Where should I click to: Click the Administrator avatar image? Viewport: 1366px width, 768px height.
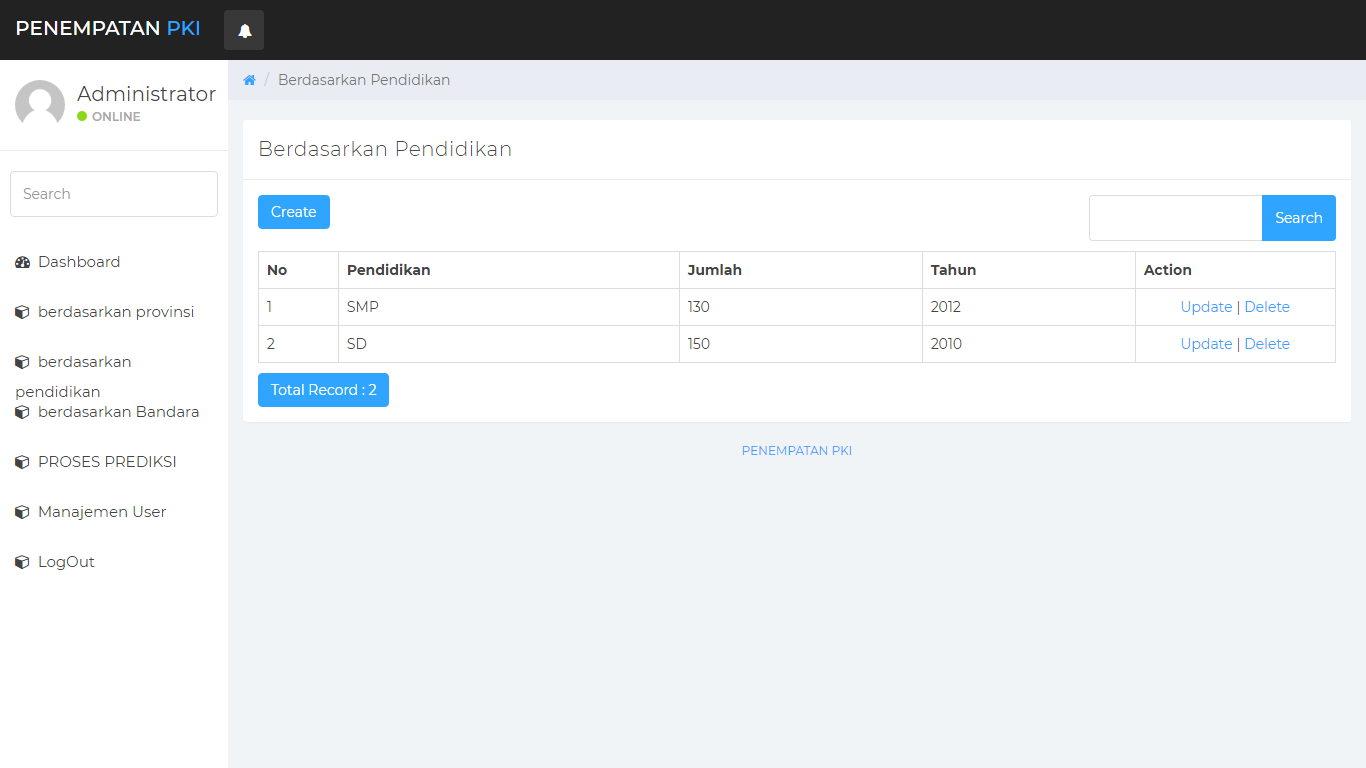40,104
